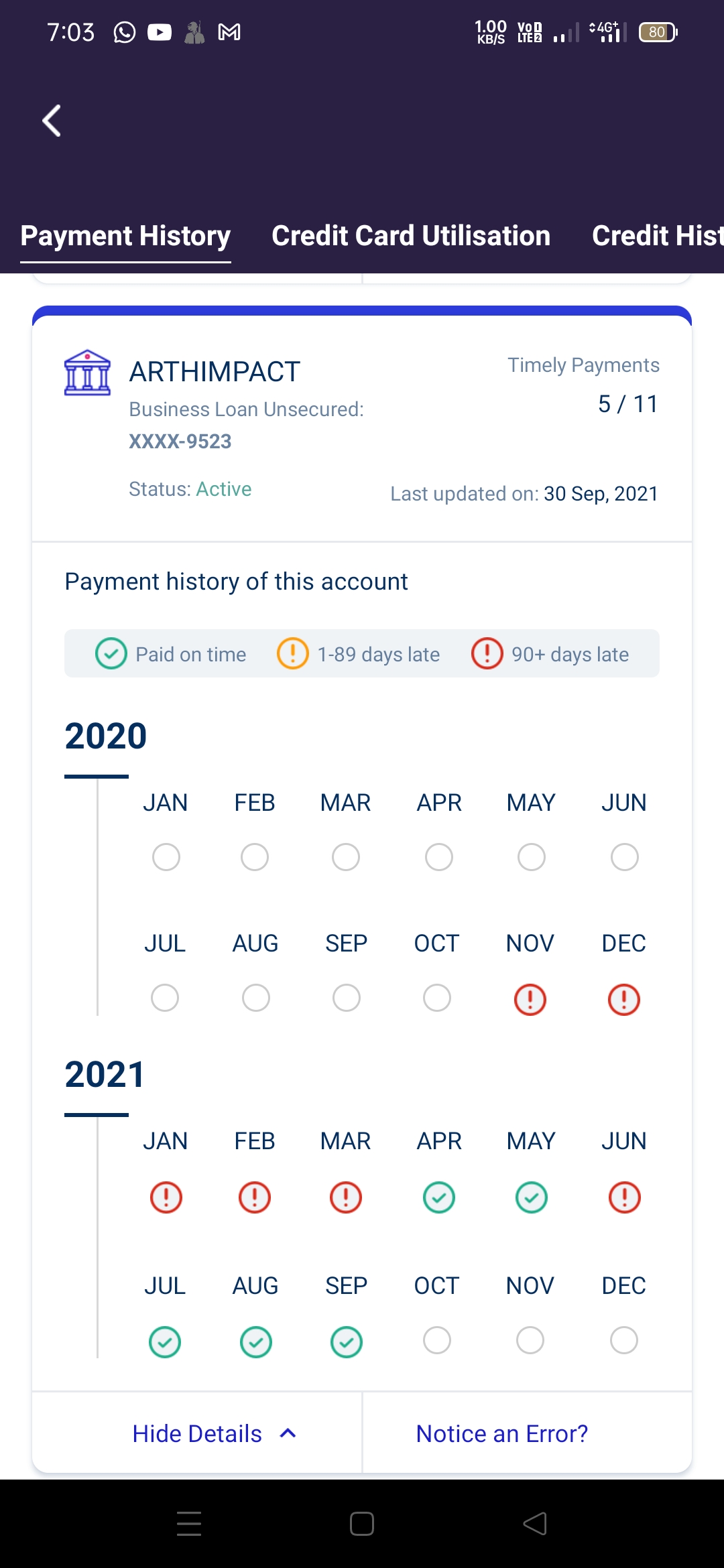Select the October 2021 empty circle
The image size is (724, 1568).
[x=437, y=1340]
